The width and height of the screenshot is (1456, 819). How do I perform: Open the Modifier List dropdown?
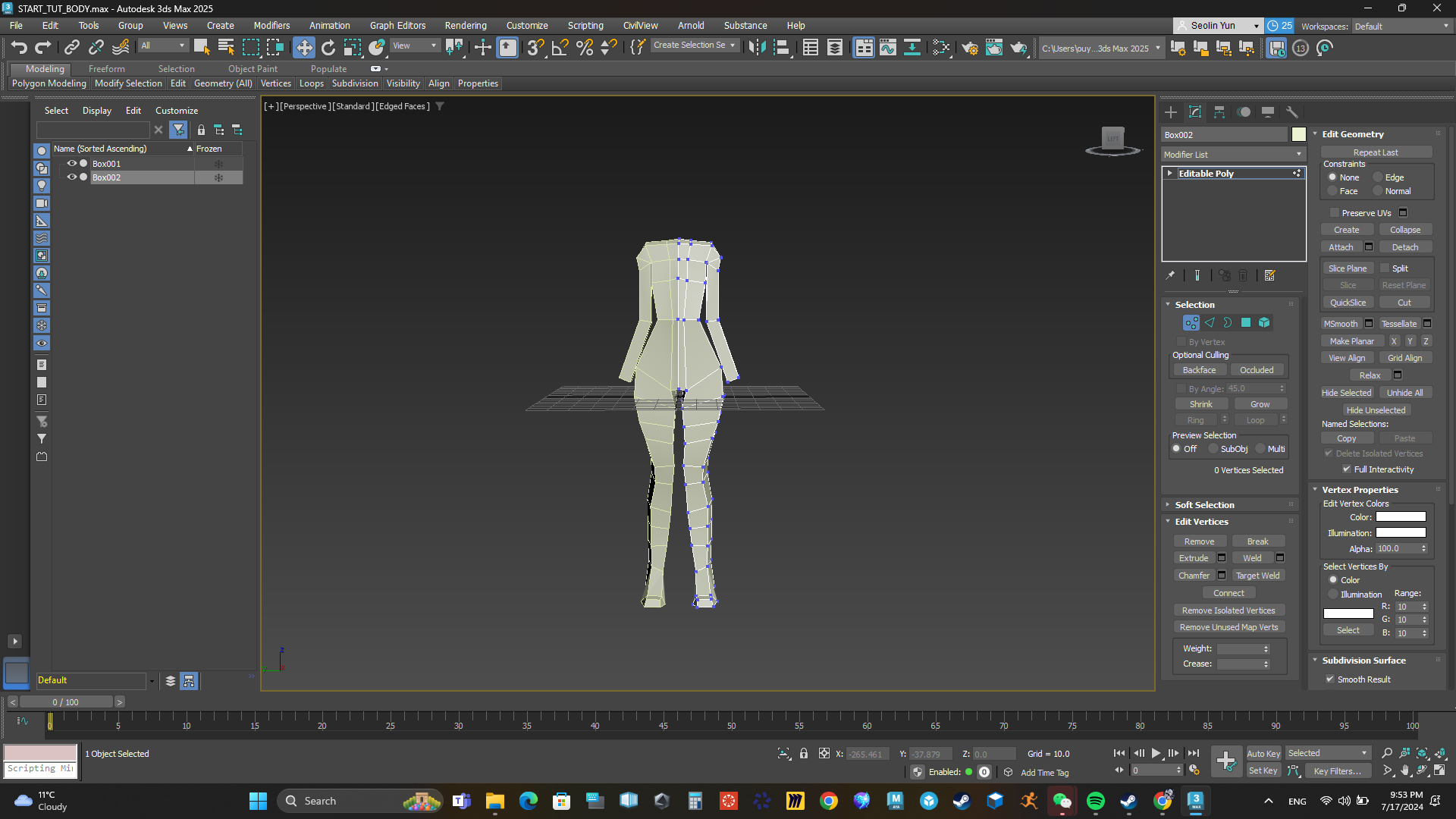click(x=1232, y=155)
